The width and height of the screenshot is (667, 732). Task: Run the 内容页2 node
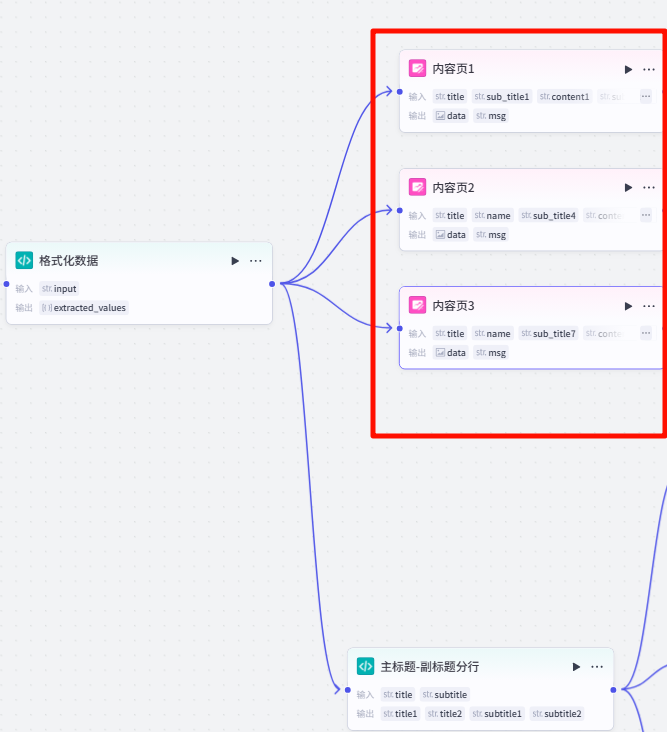(x=628, y=188)
